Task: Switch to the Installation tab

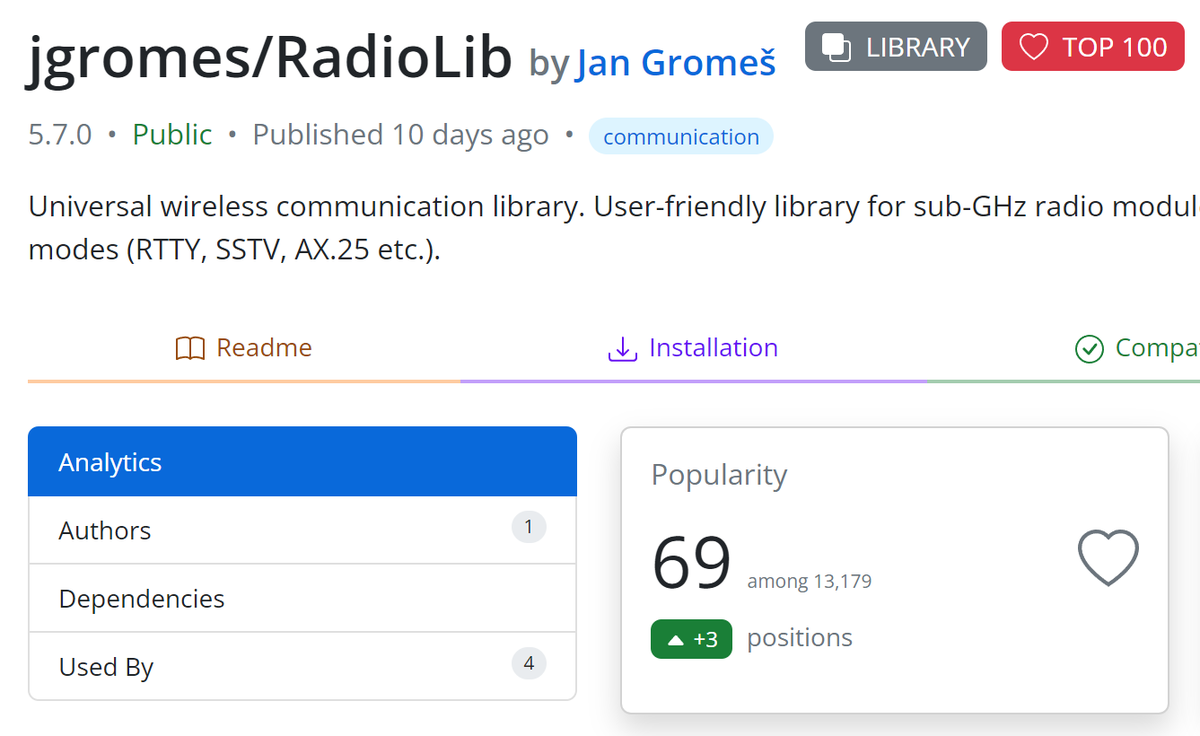Action: pos(693,348)
